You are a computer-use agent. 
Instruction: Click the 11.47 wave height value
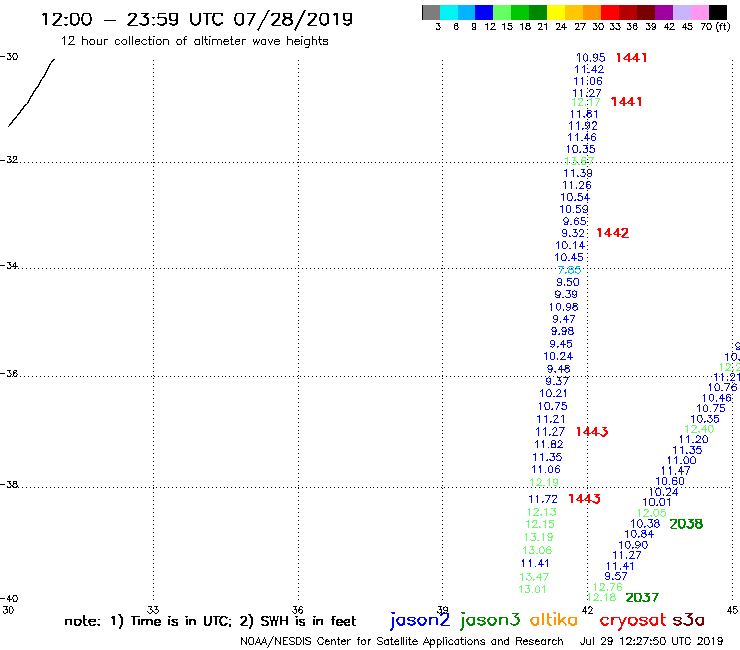(675, 471)
